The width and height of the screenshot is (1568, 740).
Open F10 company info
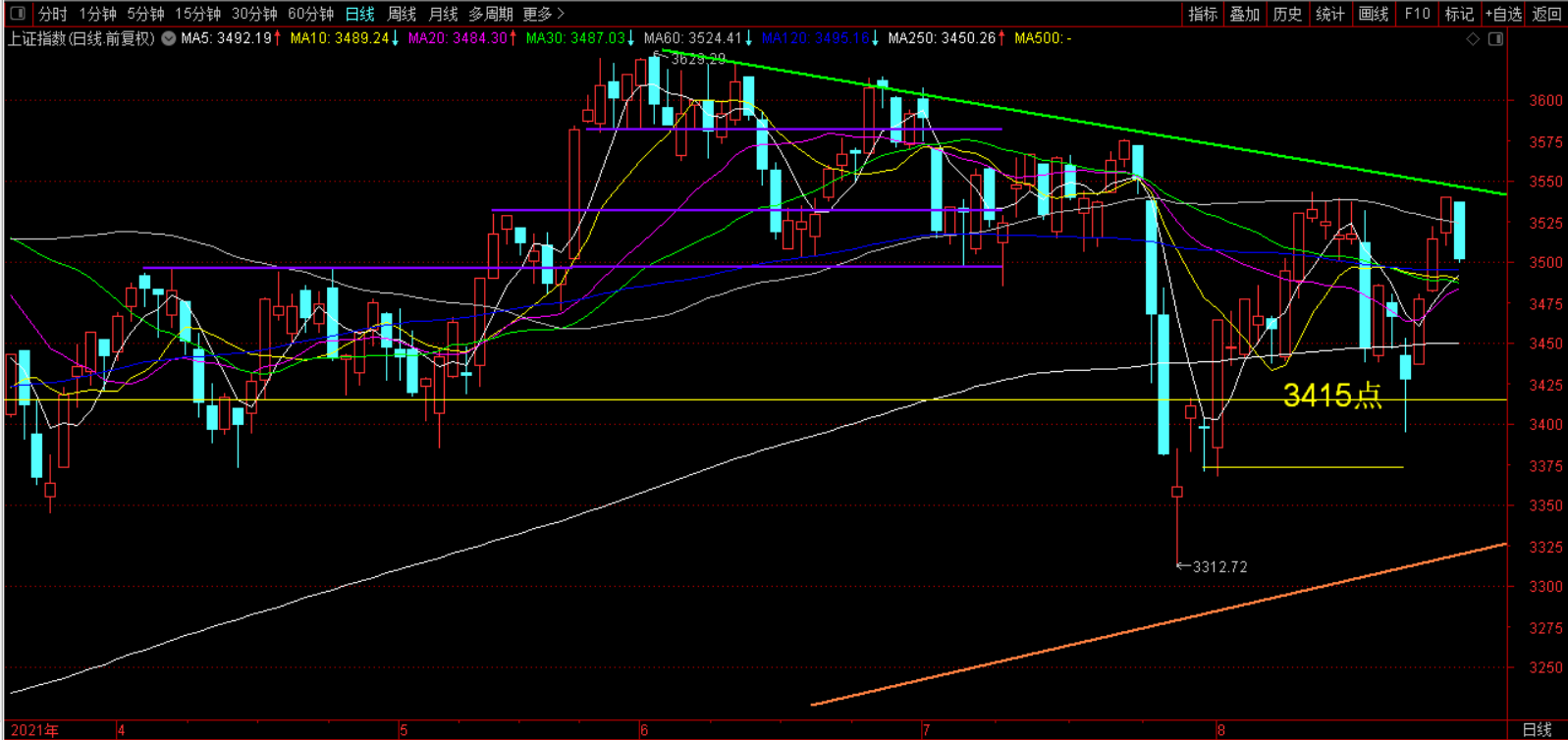(1417, 14)
